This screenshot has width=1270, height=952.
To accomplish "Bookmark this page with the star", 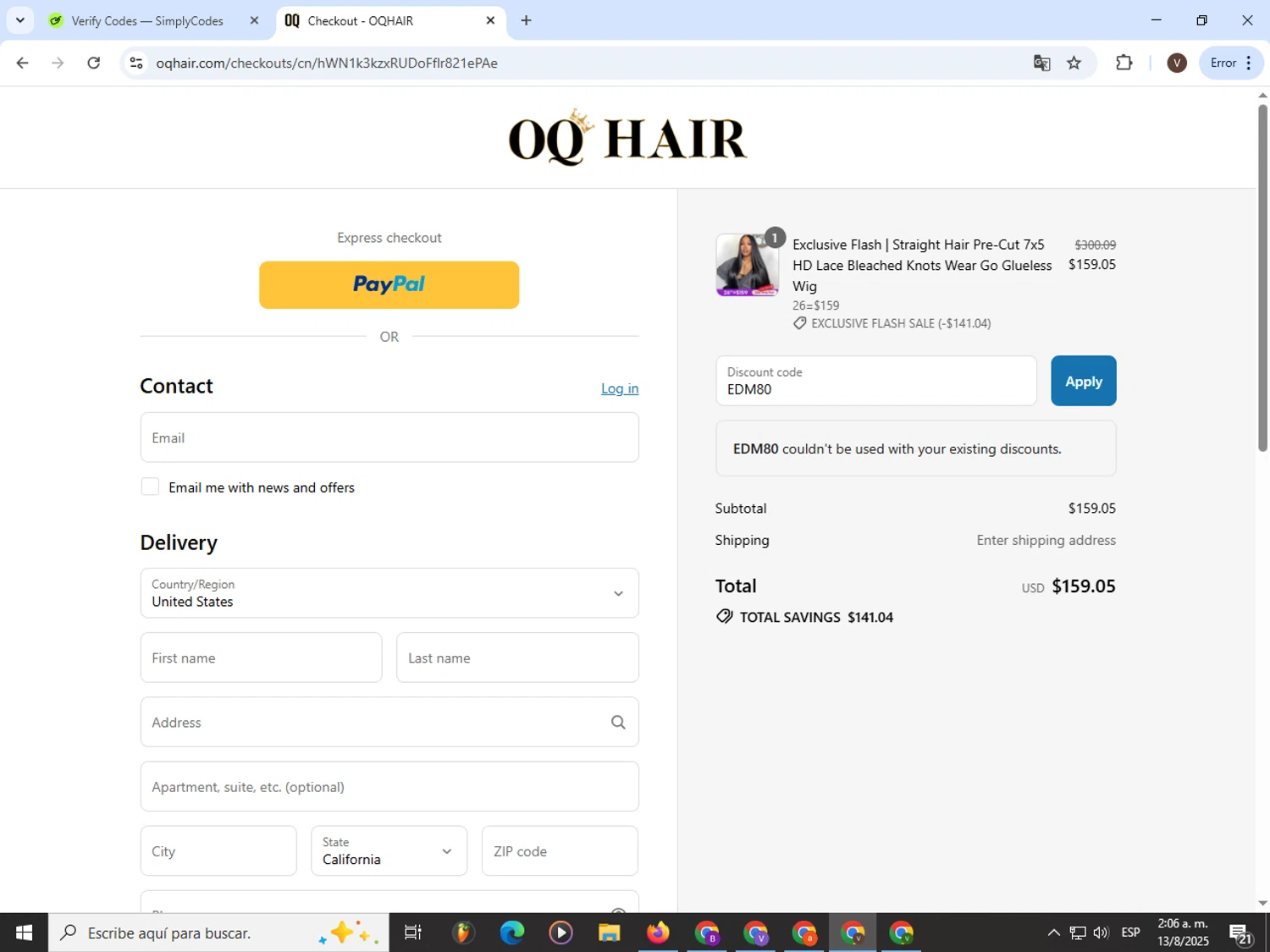I will (1074, 63).
